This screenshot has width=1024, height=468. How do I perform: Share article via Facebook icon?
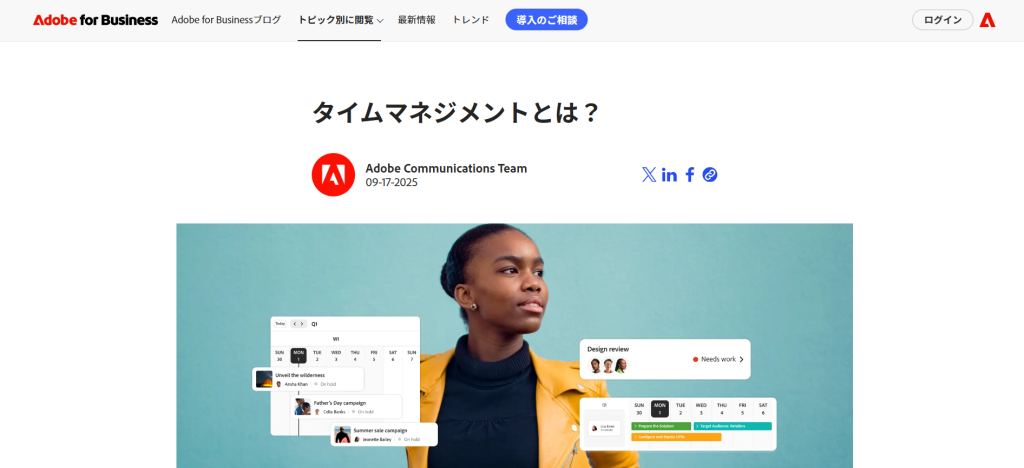[x=690, y=174]
